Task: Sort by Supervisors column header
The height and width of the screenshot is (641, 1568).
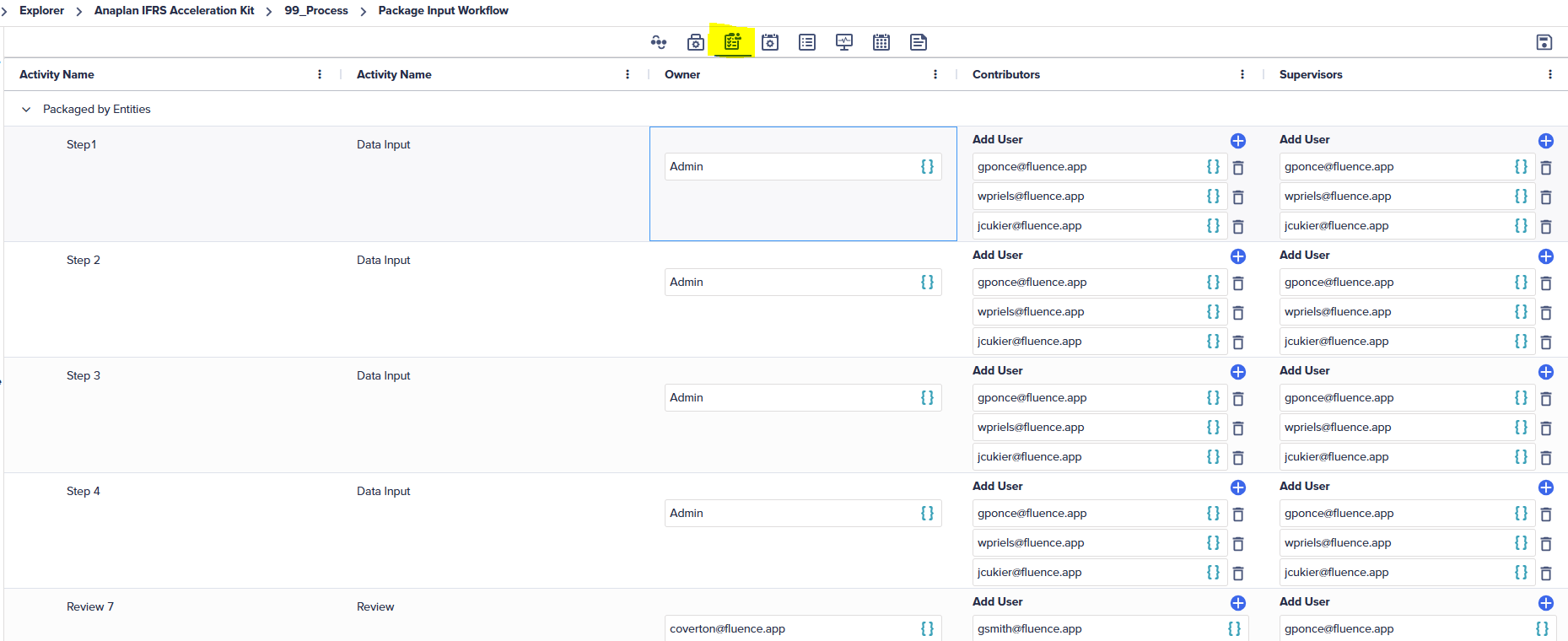Action: (x=1311, y=74)
